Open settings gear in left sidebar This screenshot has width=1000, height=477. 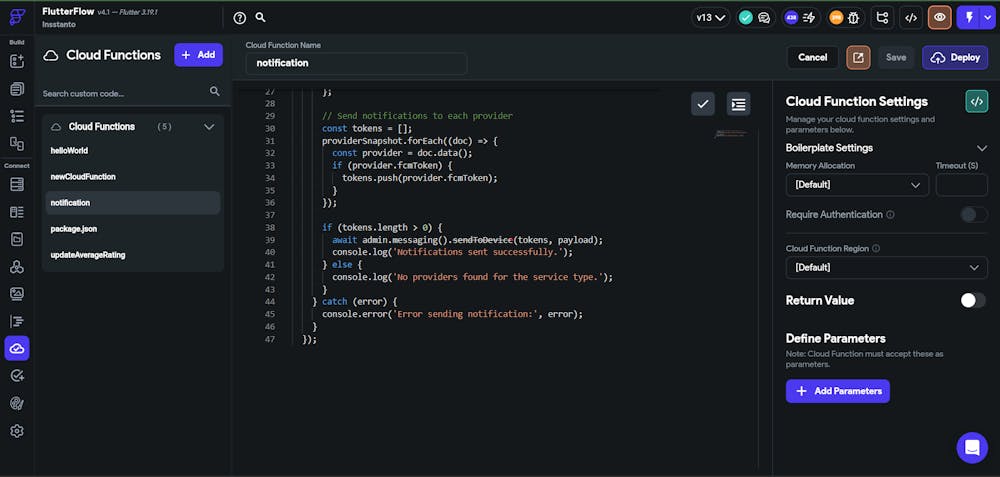pos(17,431)
